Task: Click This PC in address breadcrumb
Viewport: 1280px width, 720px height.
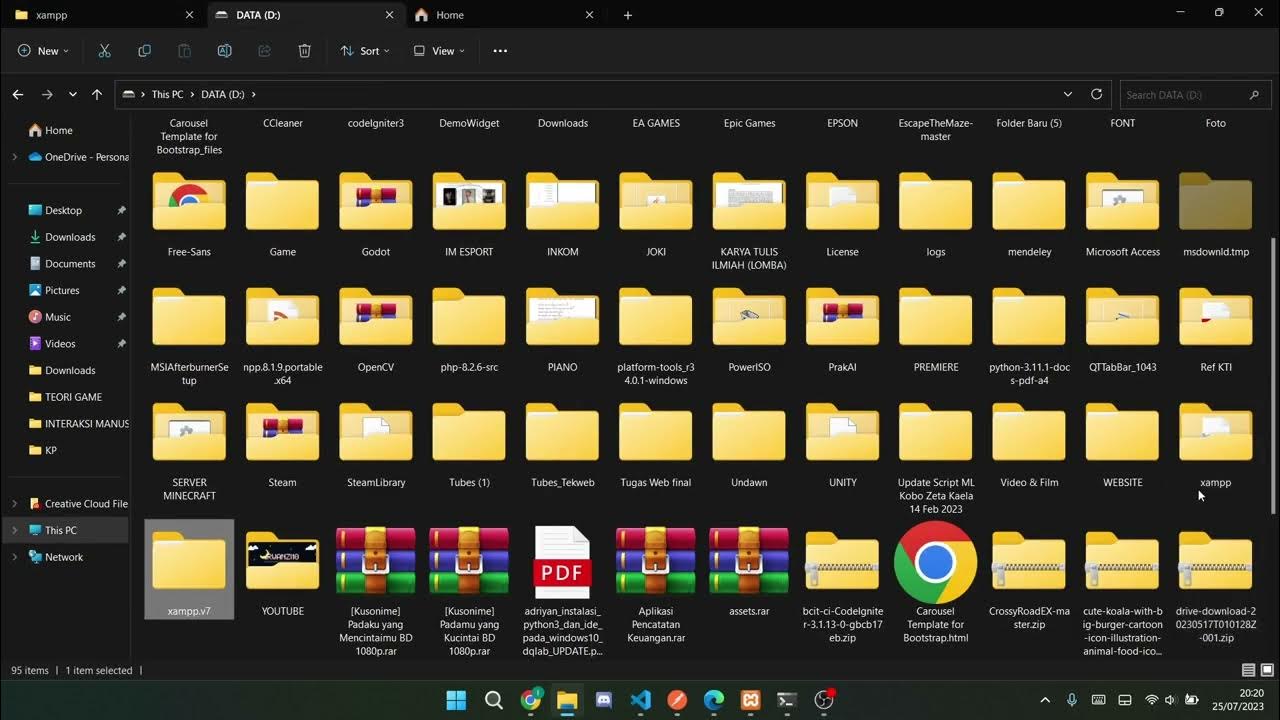Action: coord(167,94)
